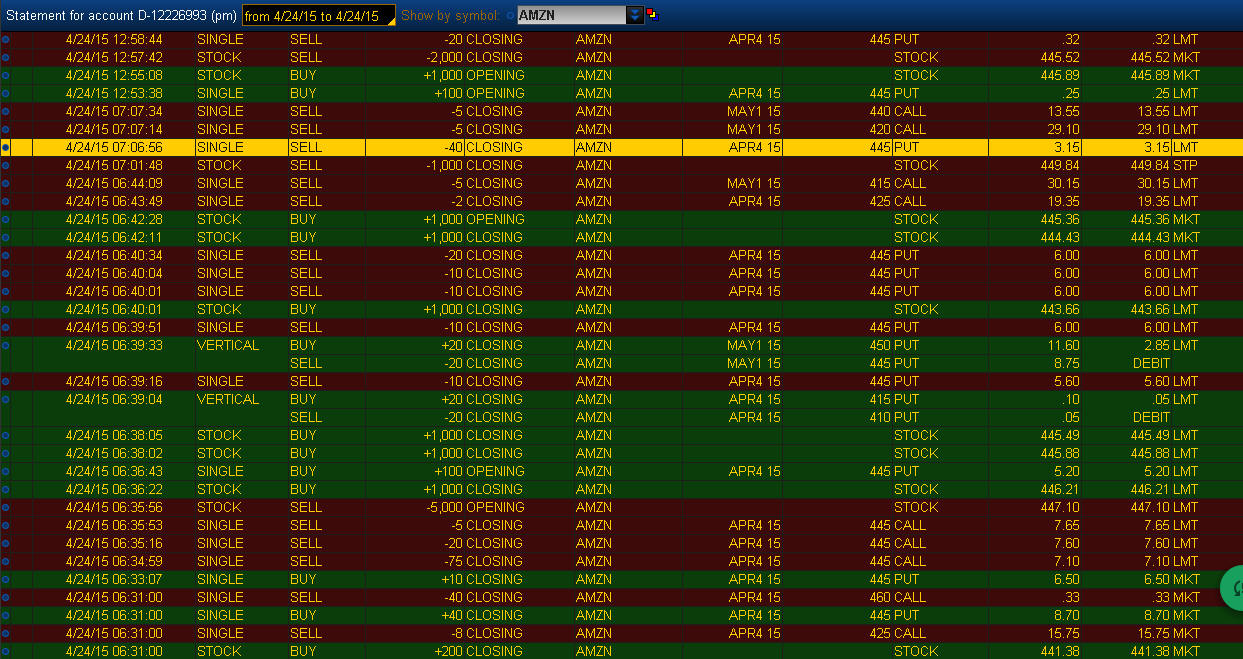Click the blue indicator left of the AMZN symbol box
The image size is (1243, 659).
(511, 16)
